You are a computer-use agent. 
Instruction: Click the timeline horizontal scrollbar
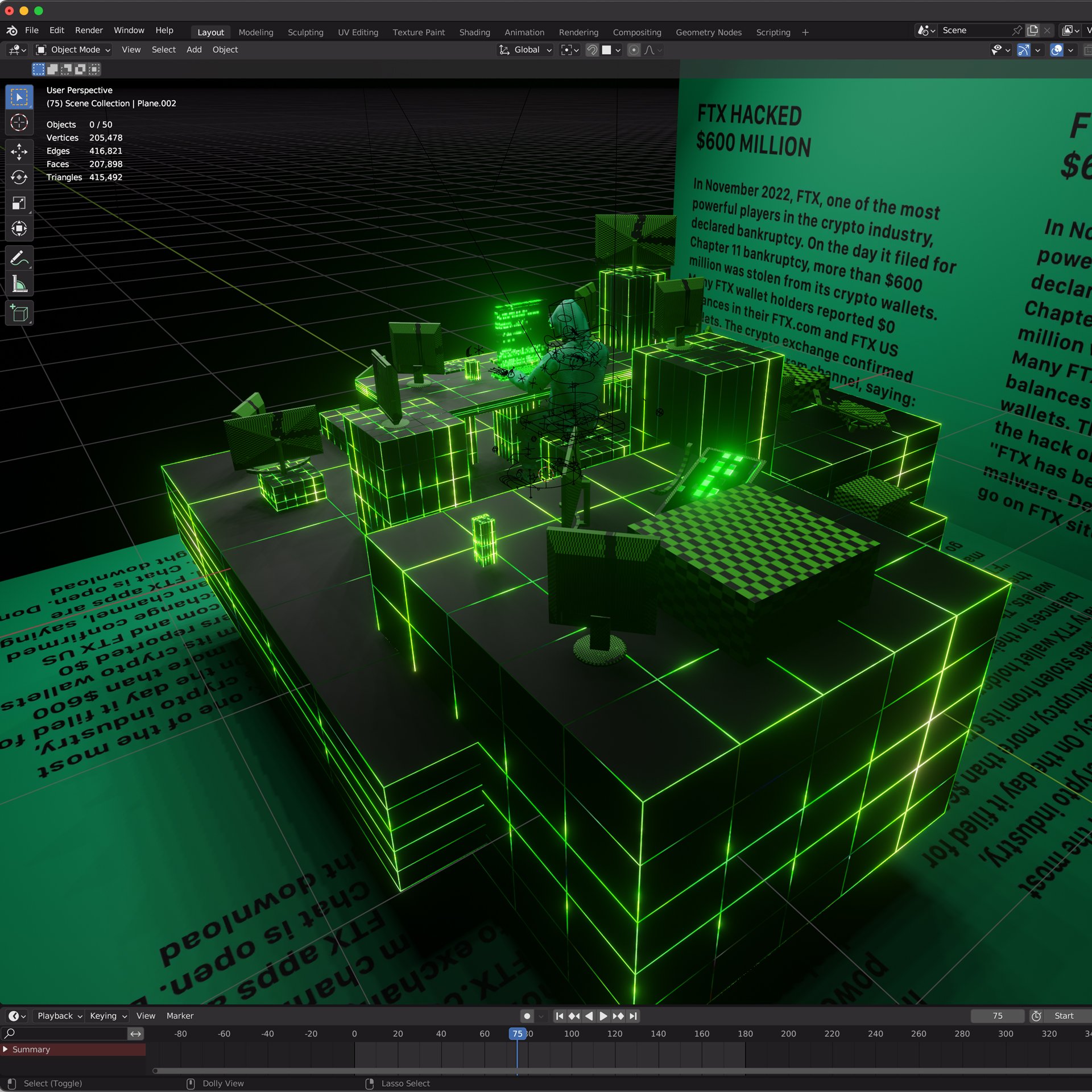coord(622,1071)
